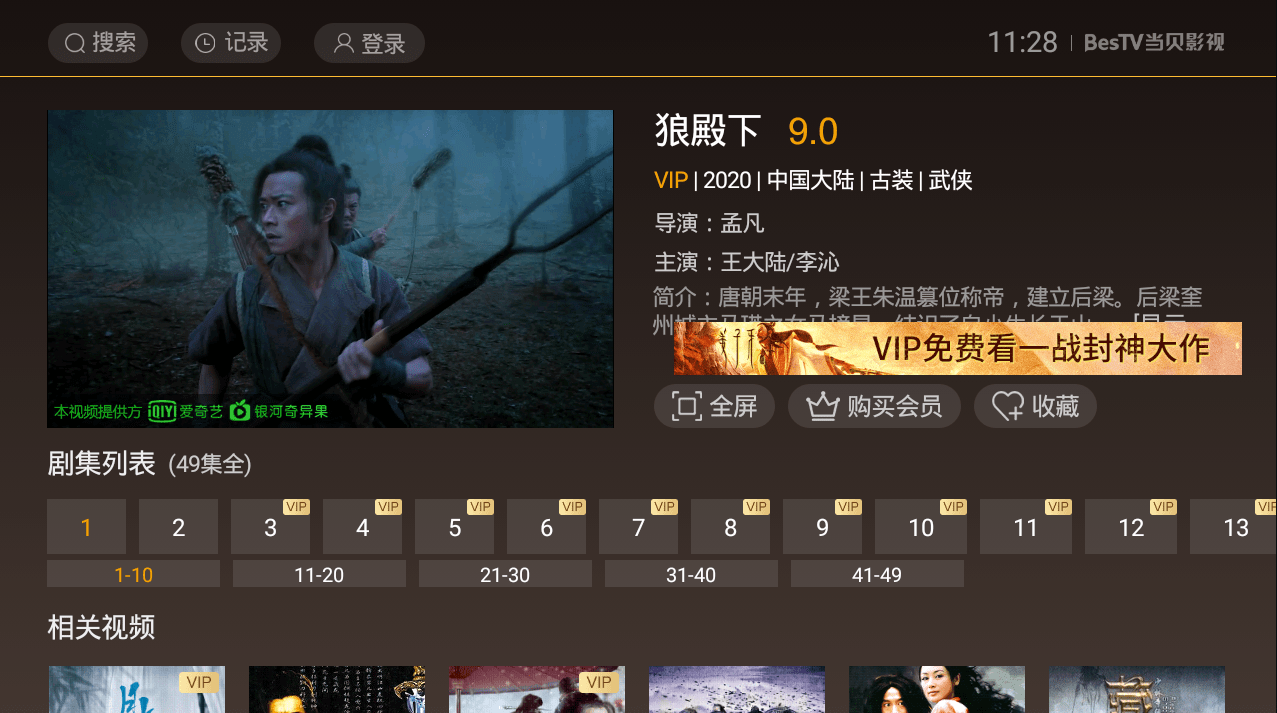Play episode 2
The width and height of the screenshot is (1277, 713).
pyautogui.click(x=178, y=527)
